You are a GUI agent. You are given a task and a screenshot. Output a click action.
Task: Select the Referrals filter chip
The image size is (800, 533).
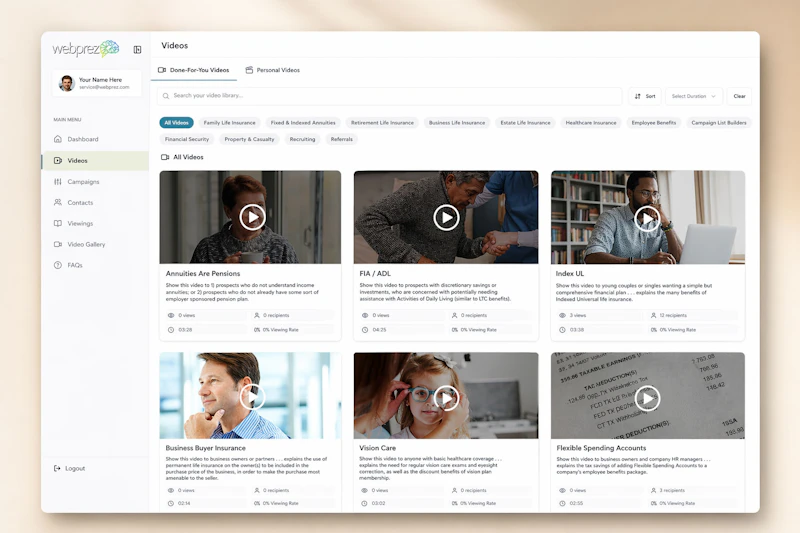(x=341, y=139)
